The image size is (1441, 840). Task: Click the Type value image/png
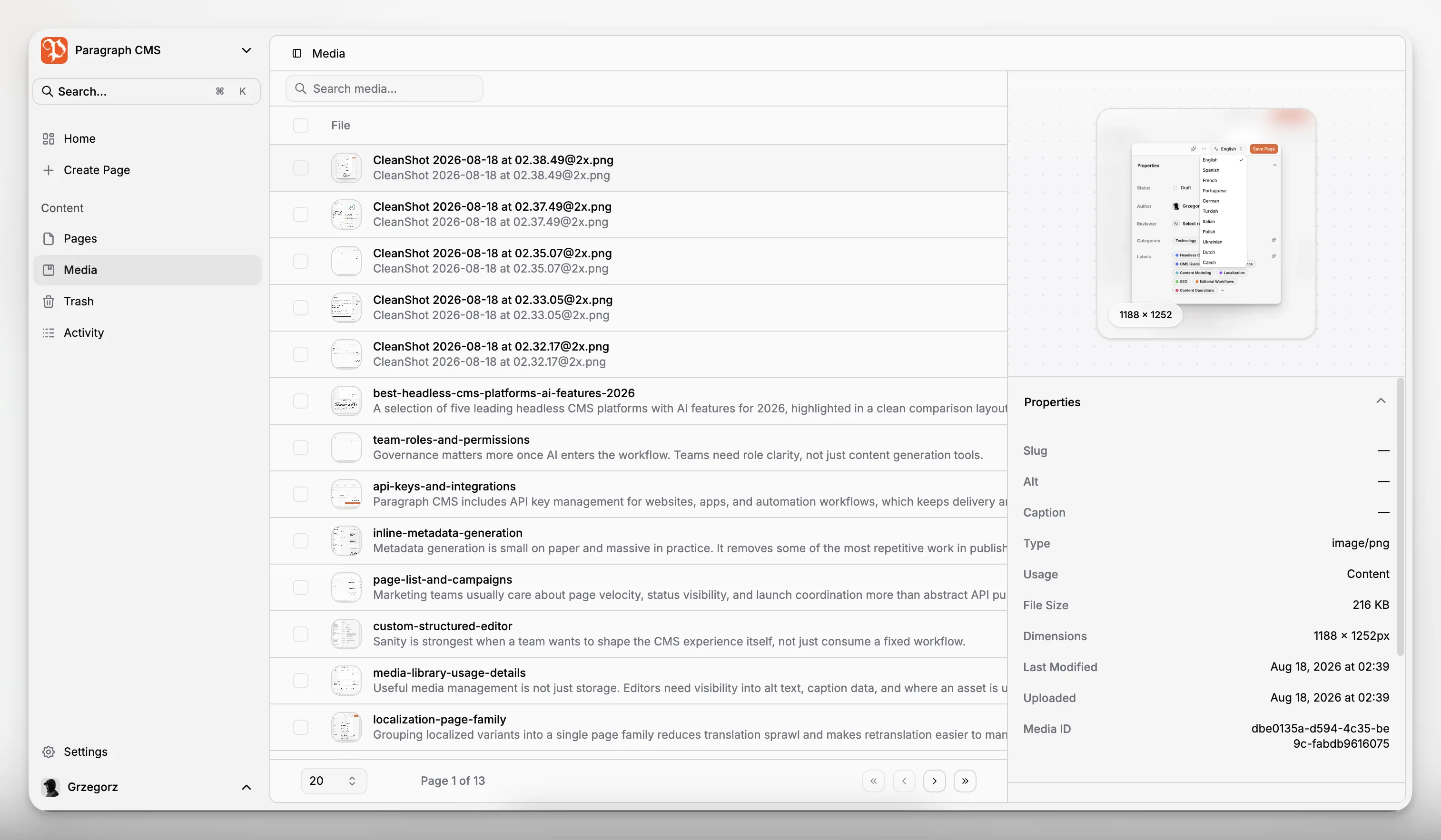tap(1361, 543)
